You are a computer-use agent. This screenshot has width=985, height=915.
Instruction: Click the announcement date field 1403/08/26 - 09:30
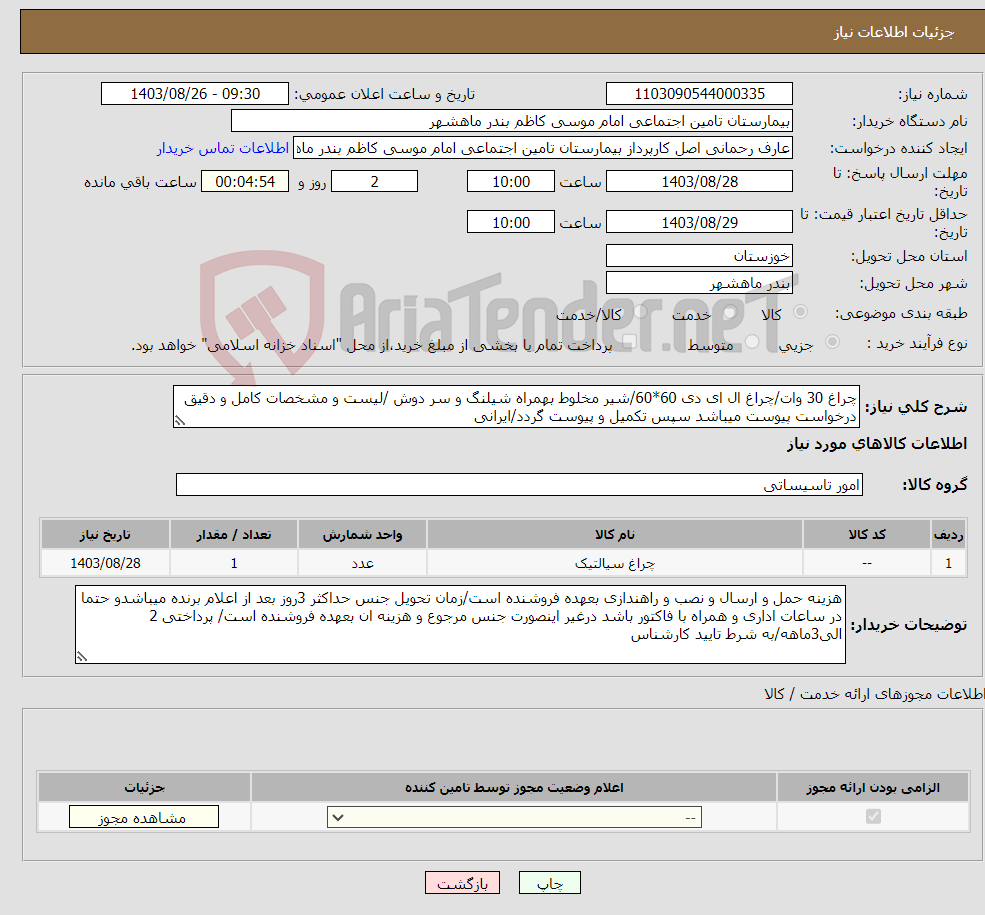point(195,94)
